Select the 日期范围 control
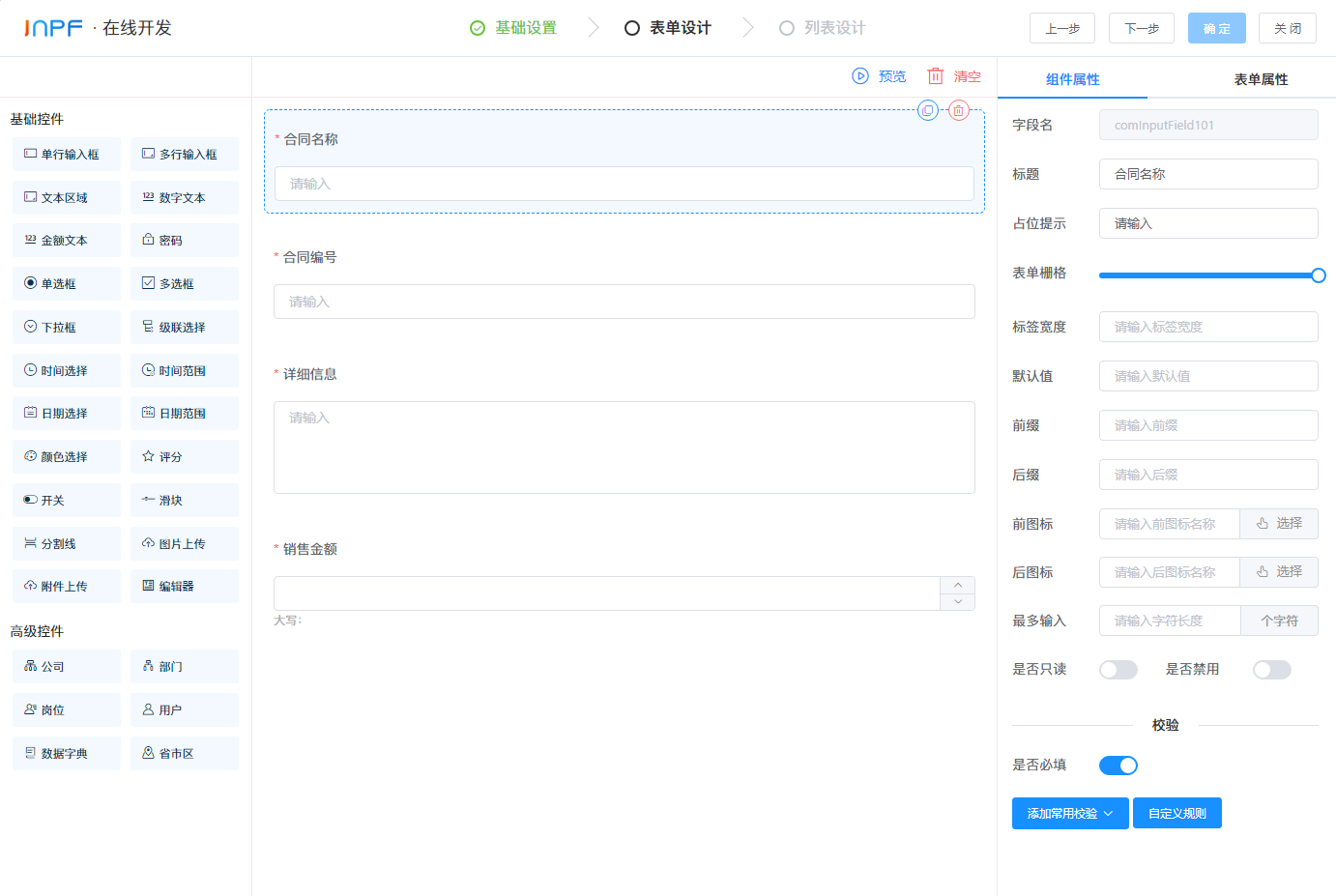 click(x=184, y=413)
